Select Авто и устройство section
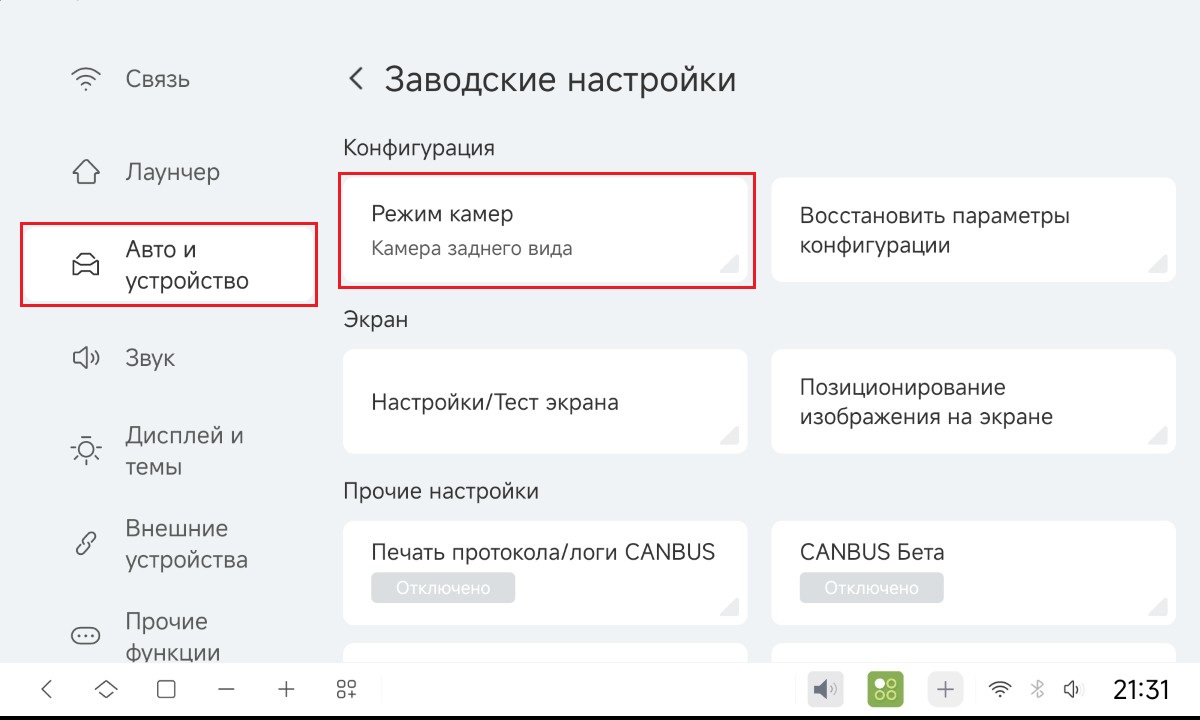Image resolution: width=1200 pixels, height=720 pixels. 169,265
